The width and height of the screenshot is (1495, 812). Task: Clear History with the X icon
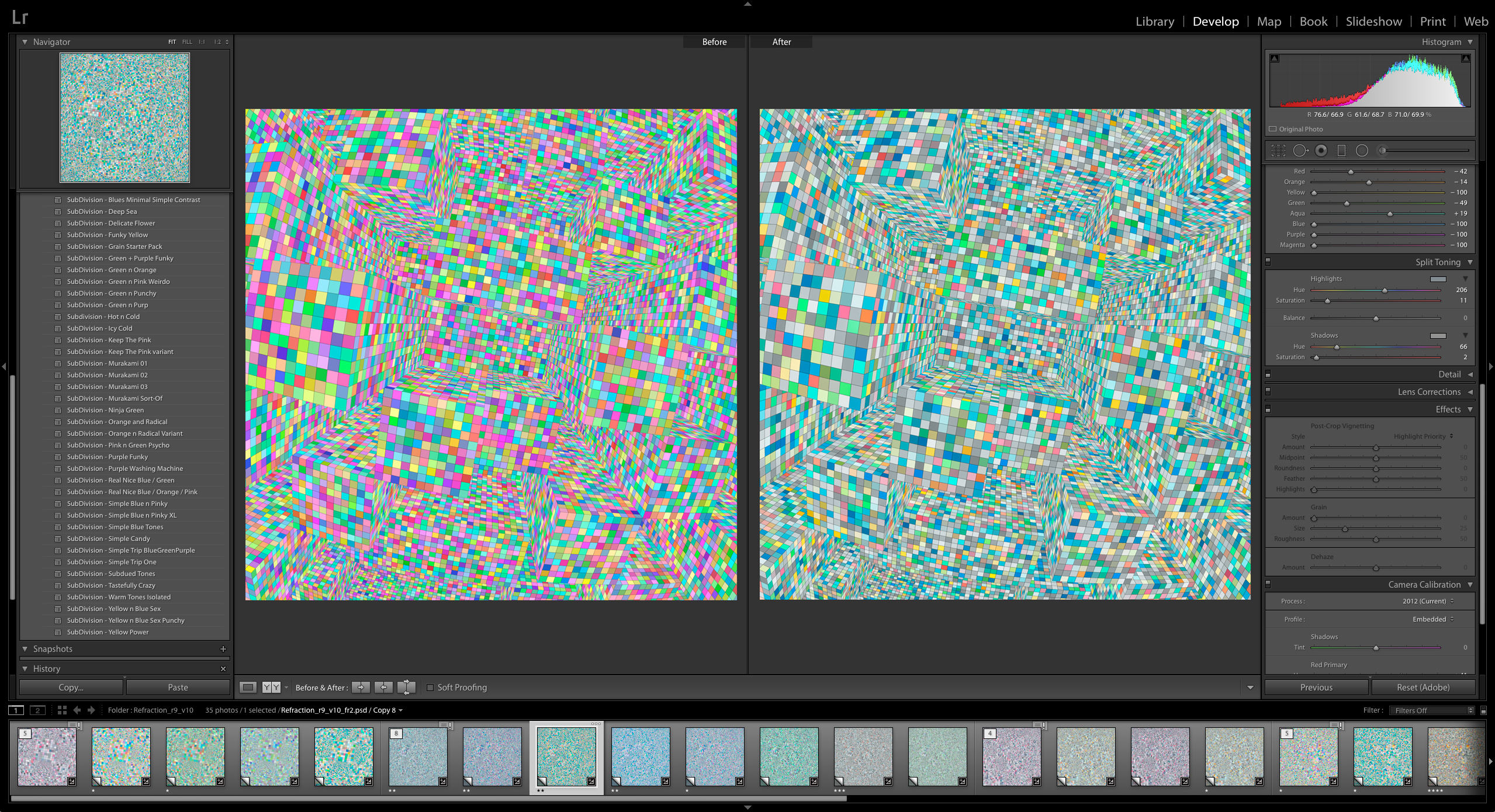223,669
